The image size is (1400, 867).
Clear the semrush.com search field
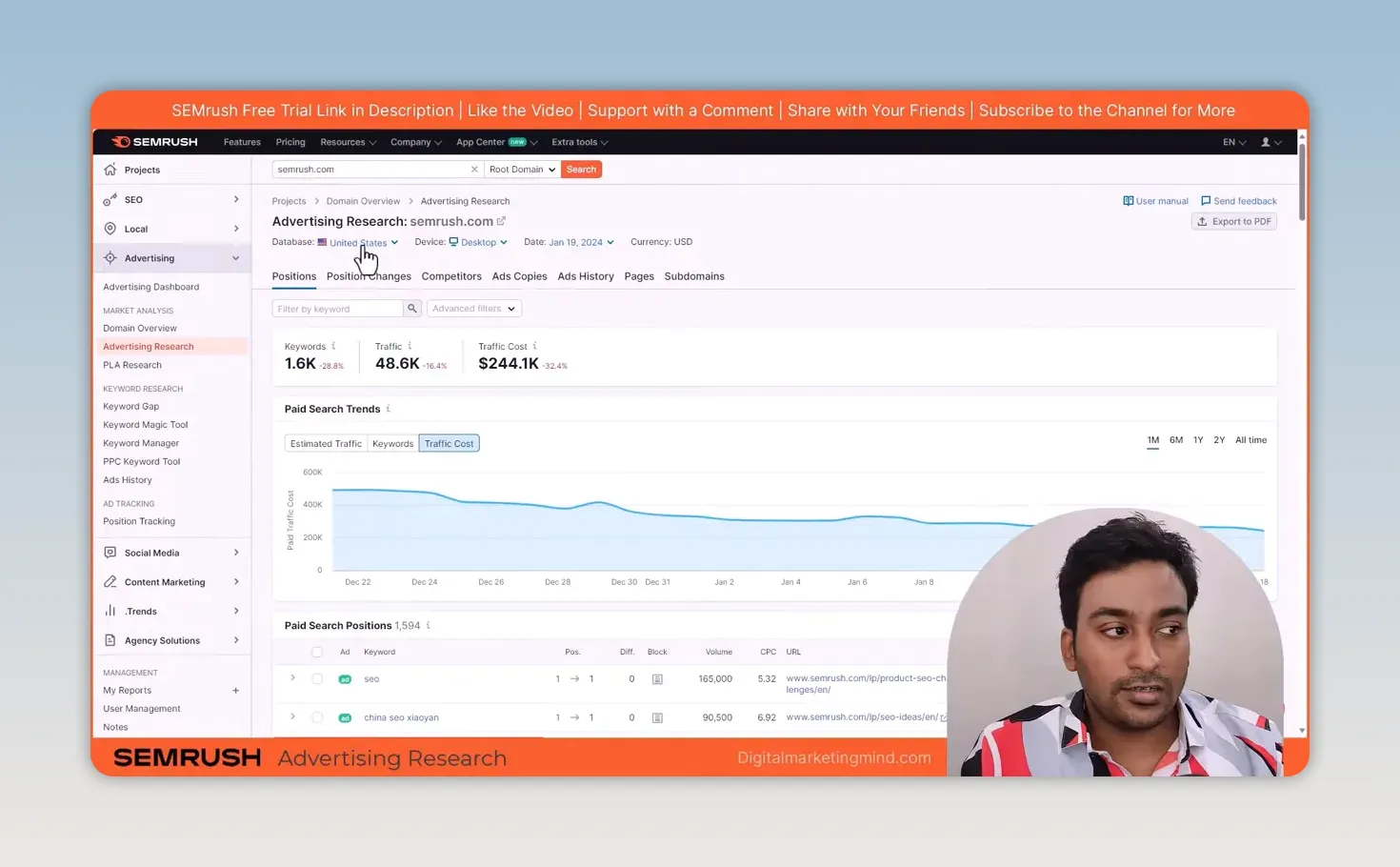tap(474, 170)
